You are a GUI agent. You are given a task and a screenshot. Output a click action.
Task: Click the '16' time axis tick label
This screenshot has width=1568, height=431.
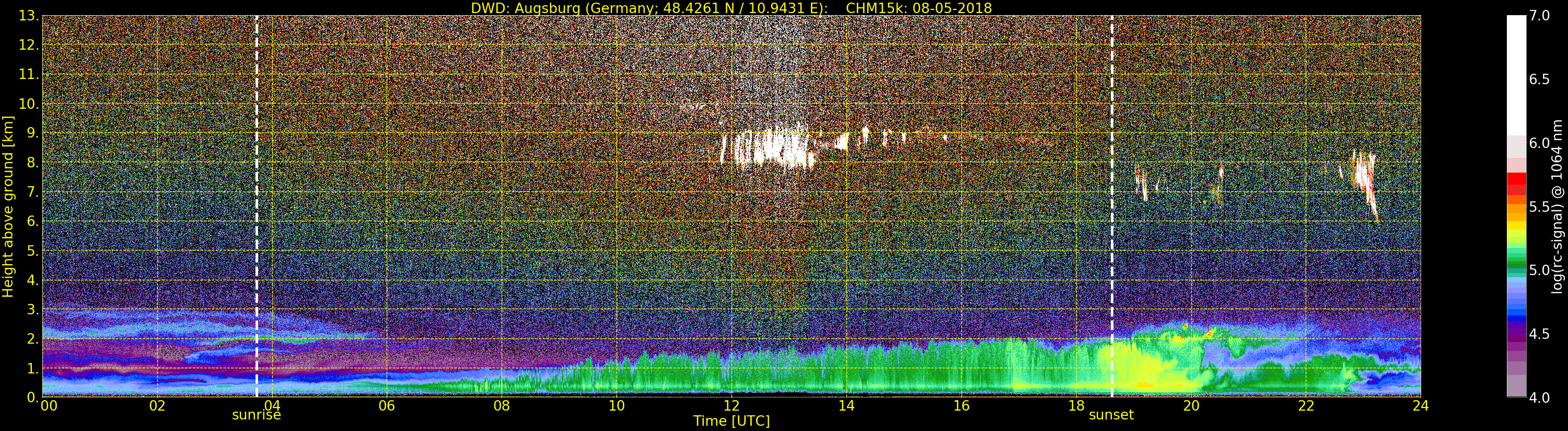[961, 406]
